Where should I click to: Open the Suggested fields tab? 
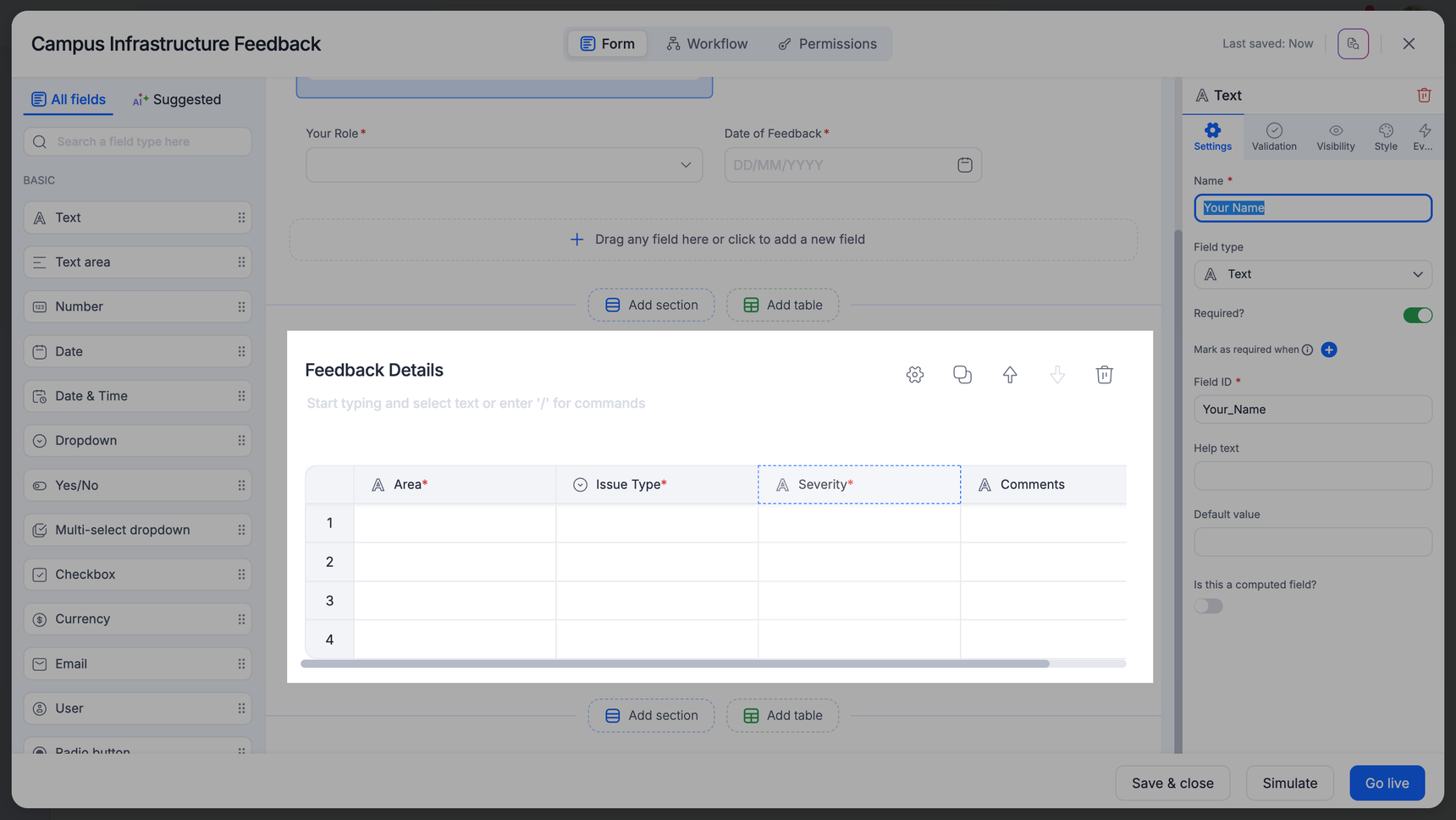pos(177,100)
